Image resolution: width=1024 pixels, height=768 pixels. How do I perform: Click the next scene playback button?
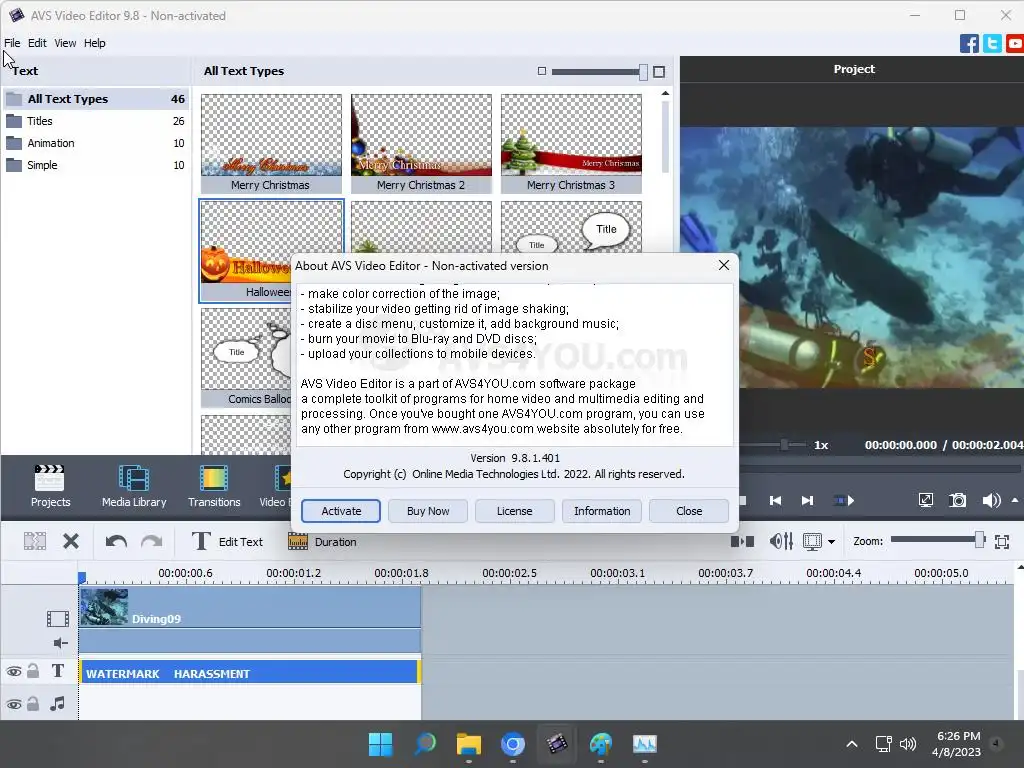pos(844,500)
